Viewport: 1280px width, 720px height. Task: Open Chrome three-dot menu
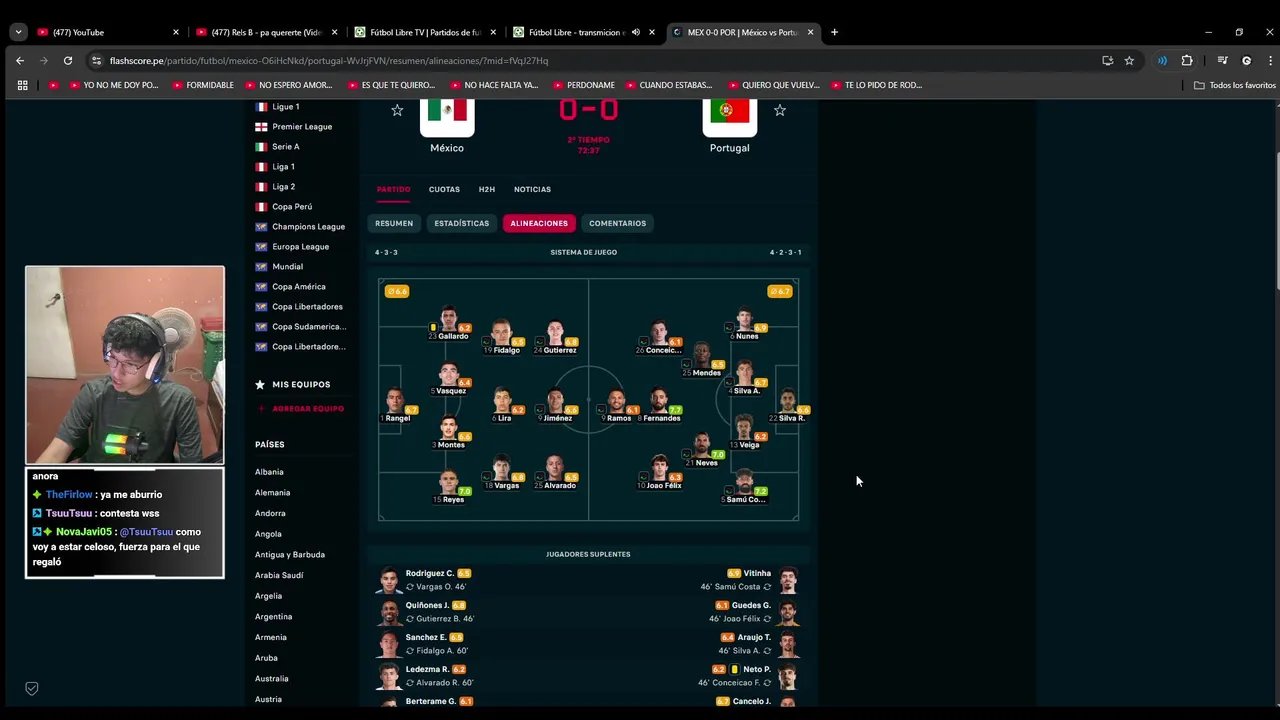tap(1268, 60)
